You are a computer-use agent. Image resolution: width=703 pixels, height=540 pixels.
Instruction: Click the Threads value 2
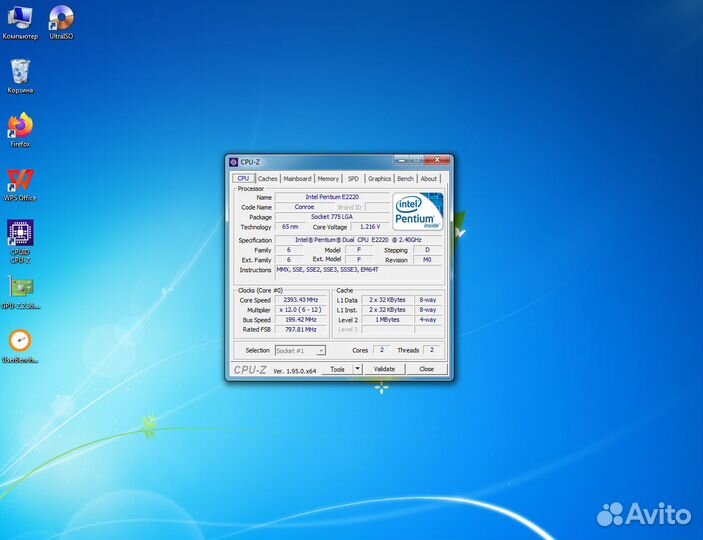431,350
